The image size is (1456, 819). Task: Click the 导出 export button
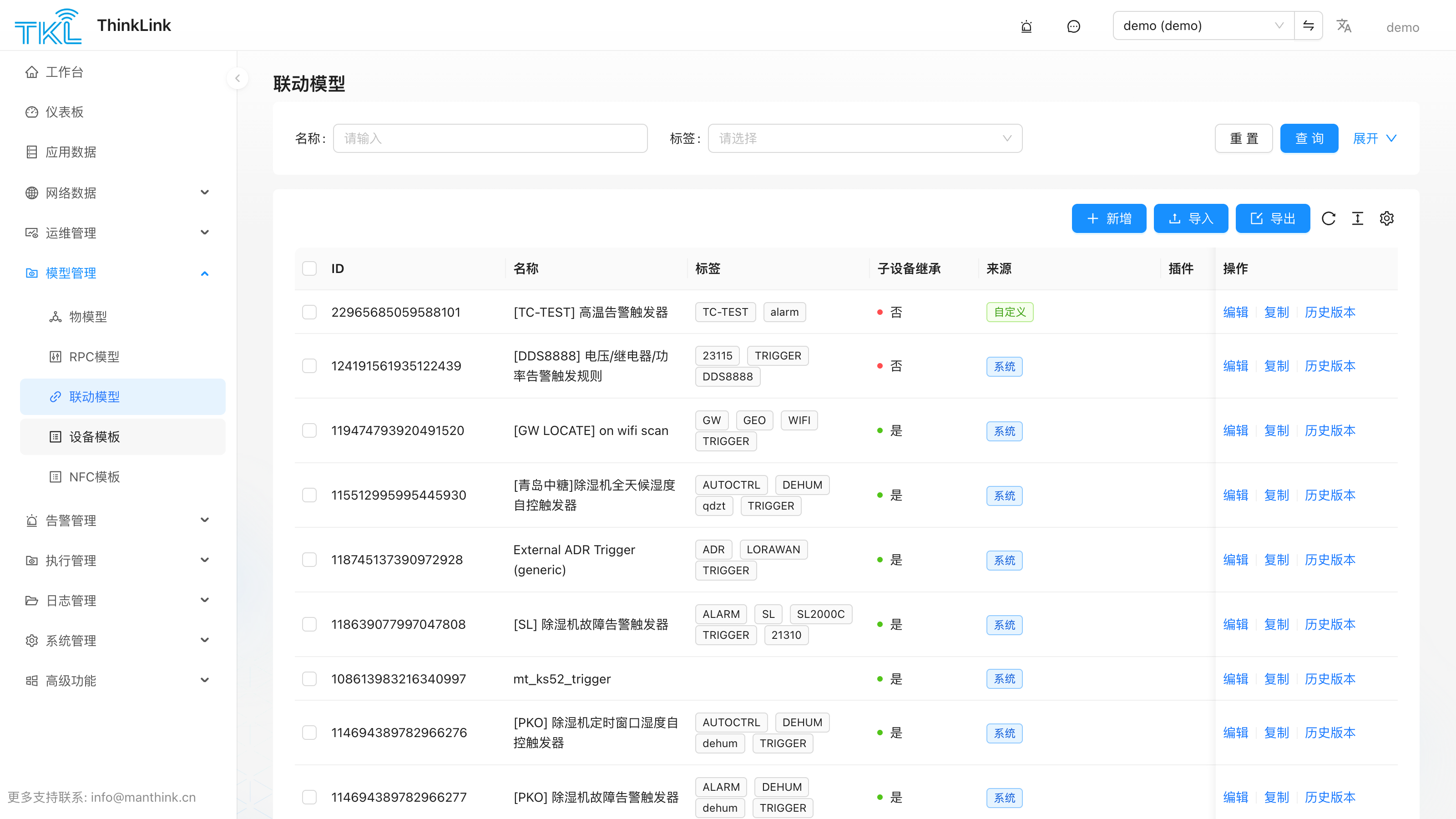(1272, 218)
